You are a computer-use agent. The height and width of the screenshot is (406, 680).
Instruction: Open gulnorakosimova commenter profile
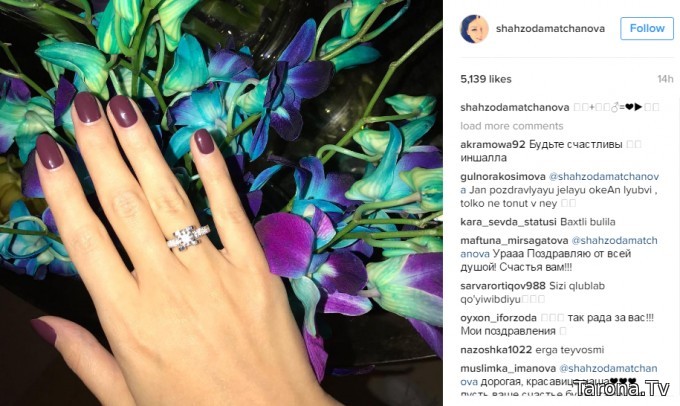(503, 177)
